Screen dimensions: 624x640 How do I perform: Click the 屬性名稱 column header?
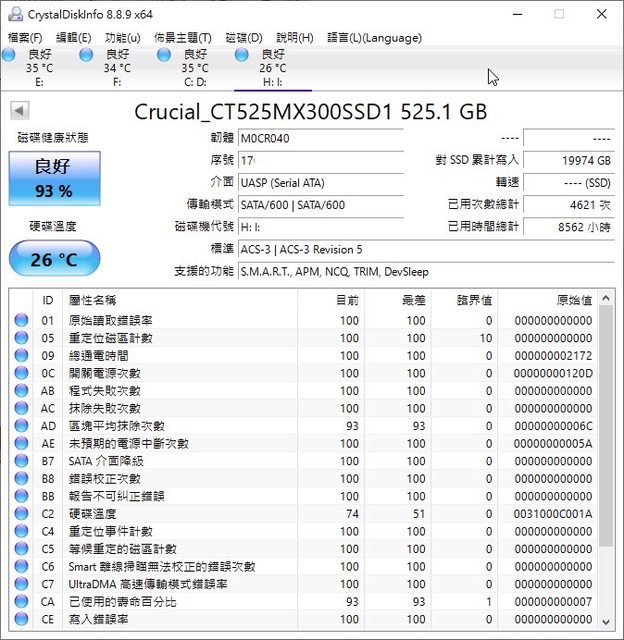coord(92,300)
